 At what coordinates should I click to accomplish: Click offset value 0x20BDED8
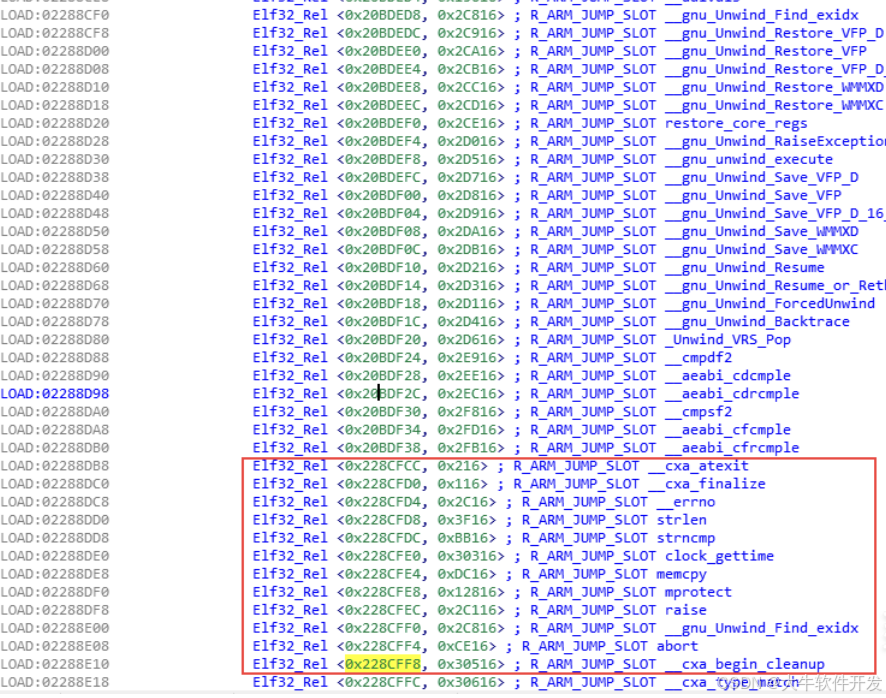[383, 15]
